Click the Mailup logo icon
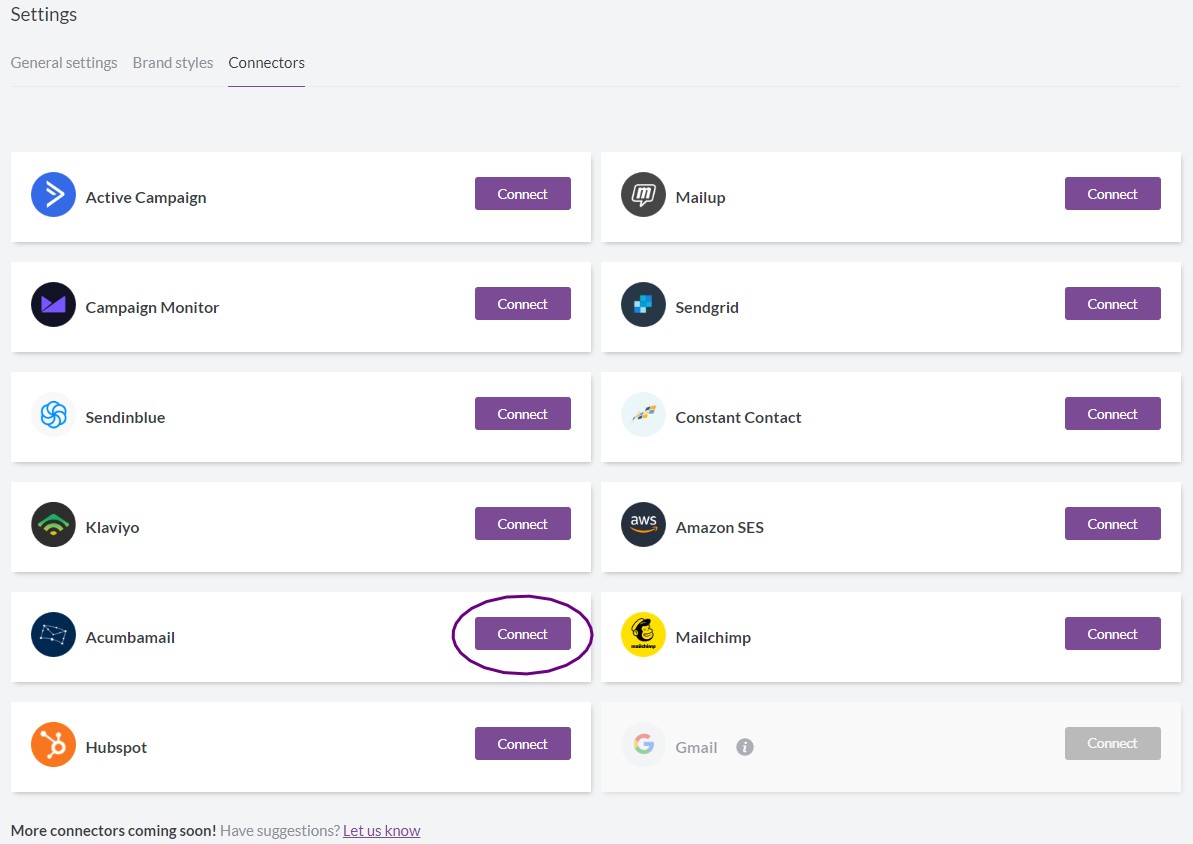This screenshot has height=844, width=1193. (643, 195)
